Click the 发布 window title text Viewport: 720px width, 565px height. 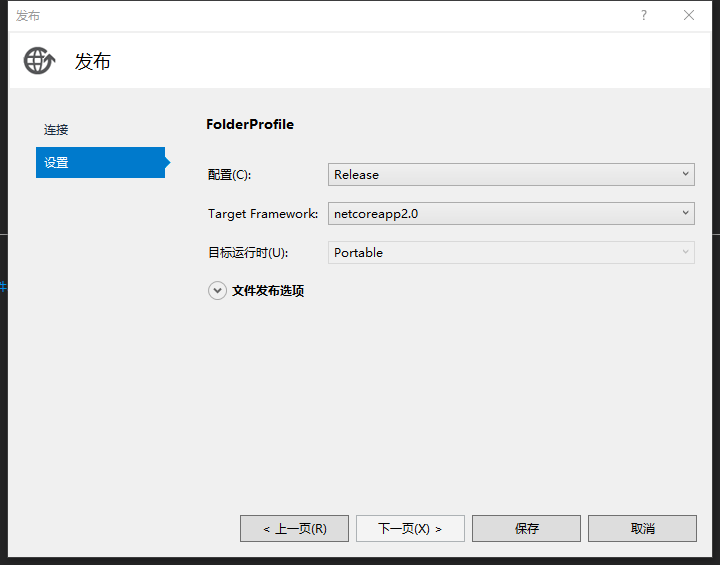(28, 16)
